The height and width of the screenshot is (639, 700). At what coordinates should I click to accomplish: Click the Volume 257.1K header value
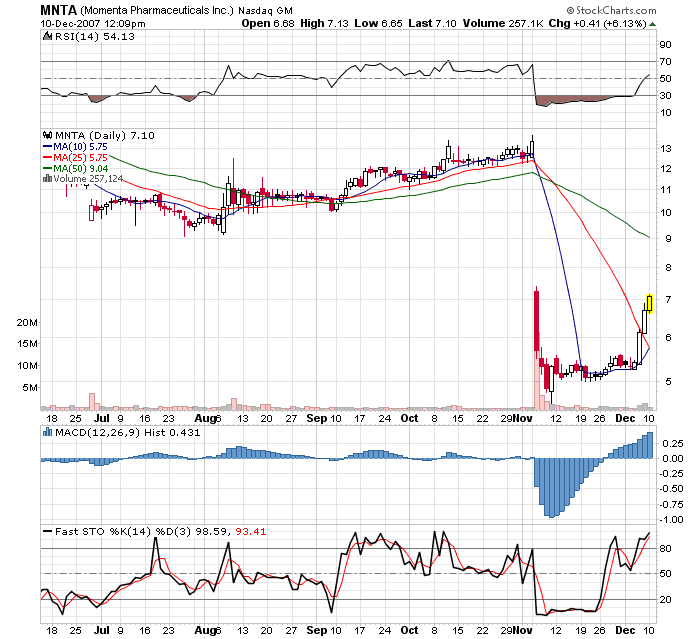(x=503, y=24)
